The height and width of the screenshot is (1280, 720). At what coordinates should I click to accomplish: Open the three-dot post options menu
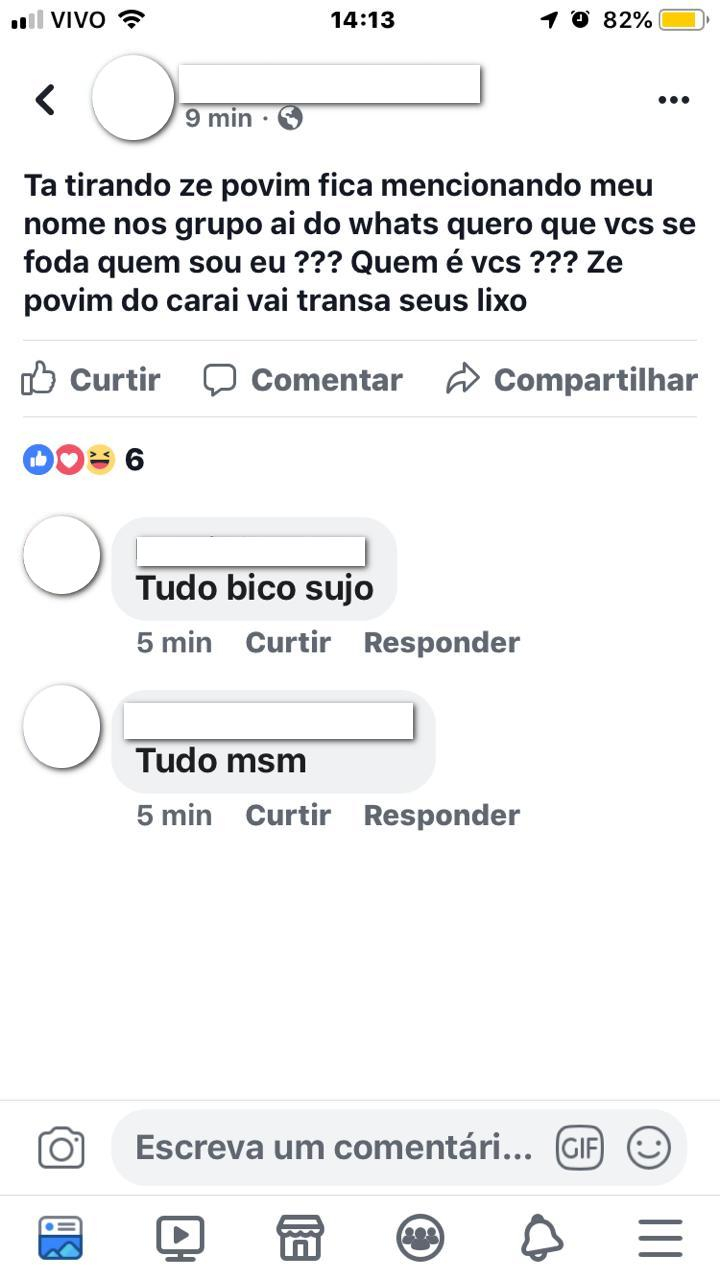click(674, 99)
